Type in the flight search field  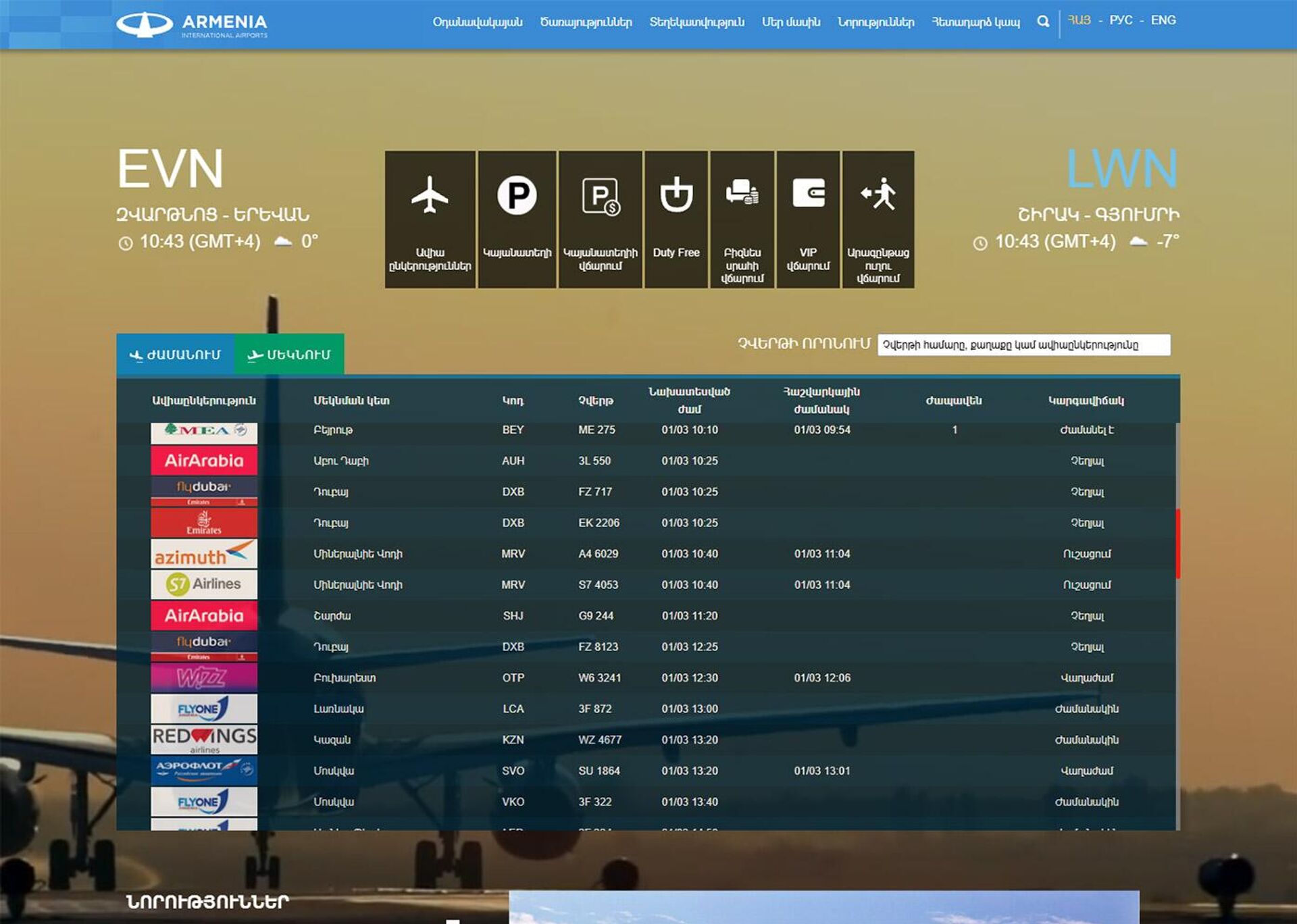[1023, 345]
